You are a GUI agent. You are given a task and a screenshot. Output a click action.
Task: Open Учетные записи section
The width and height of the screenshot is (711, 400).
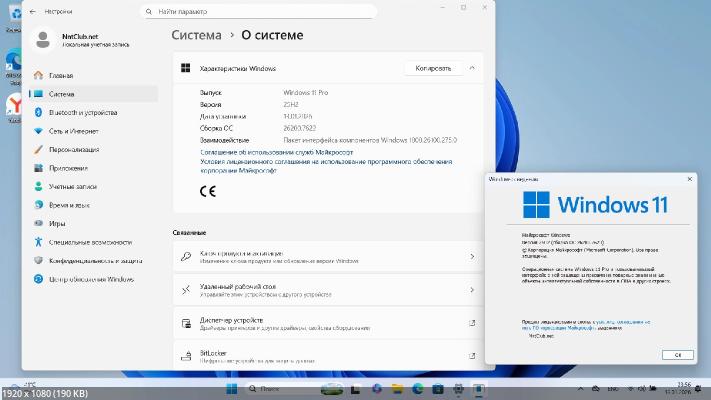tap(74, 186)
